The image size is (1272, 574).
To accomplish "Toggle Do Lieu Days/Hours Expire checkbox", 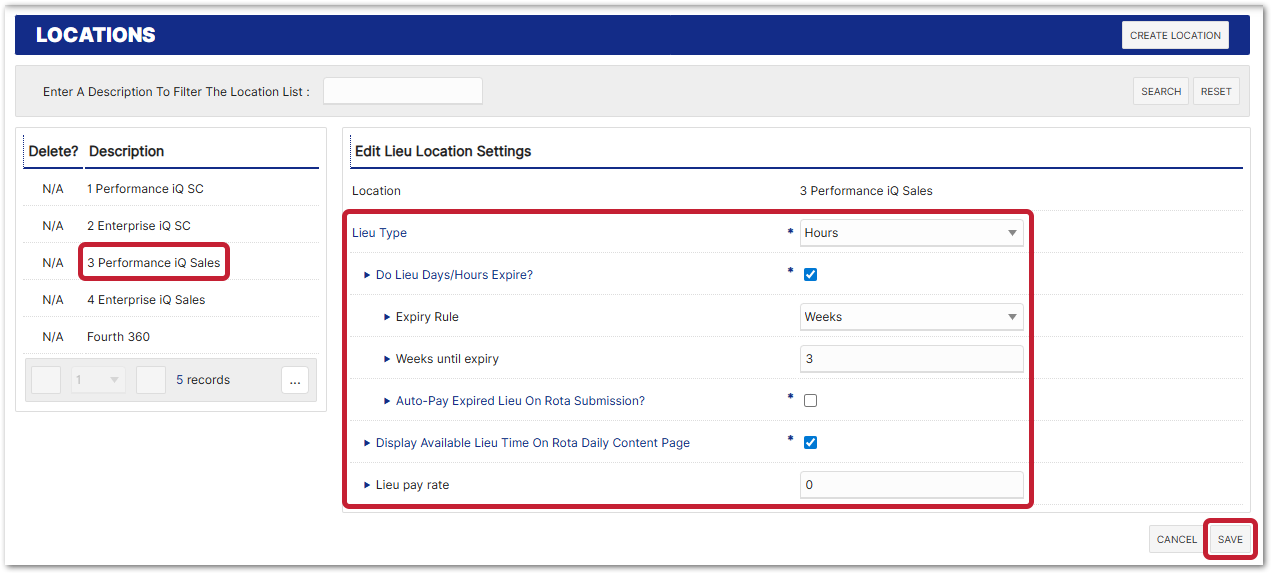I will click(x=811, y=275).
